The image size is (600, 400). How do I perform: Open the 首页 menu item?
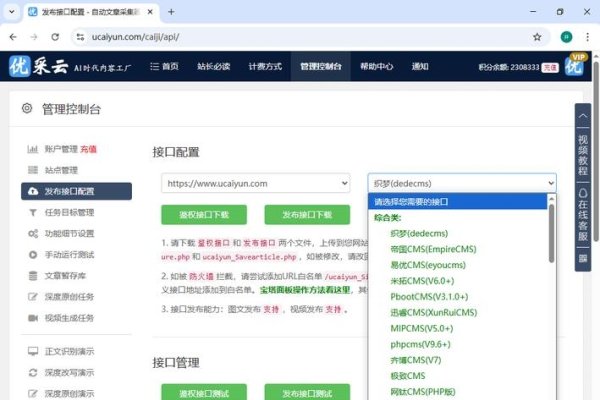pos(165,67)
